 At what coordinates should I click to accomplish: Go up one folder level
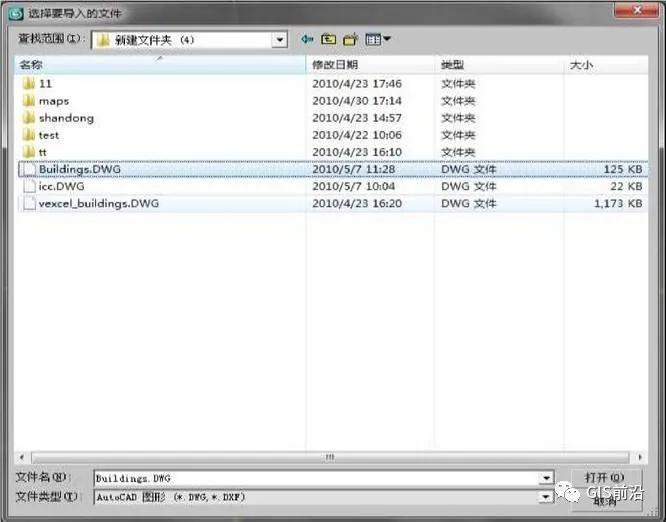click(x=328, y=40)
